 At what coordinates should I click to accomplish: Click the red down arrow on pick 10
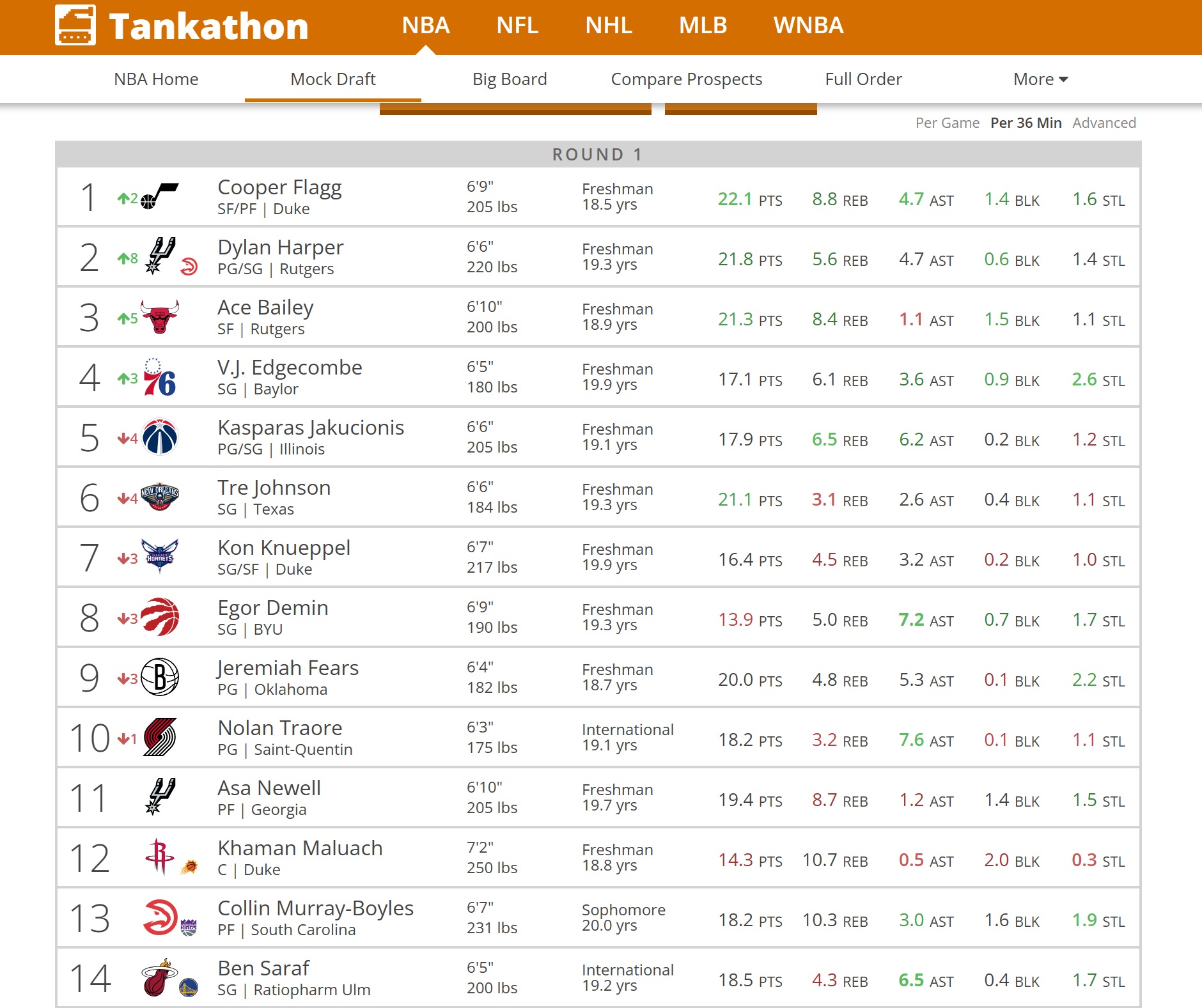(x=123, y=739)
